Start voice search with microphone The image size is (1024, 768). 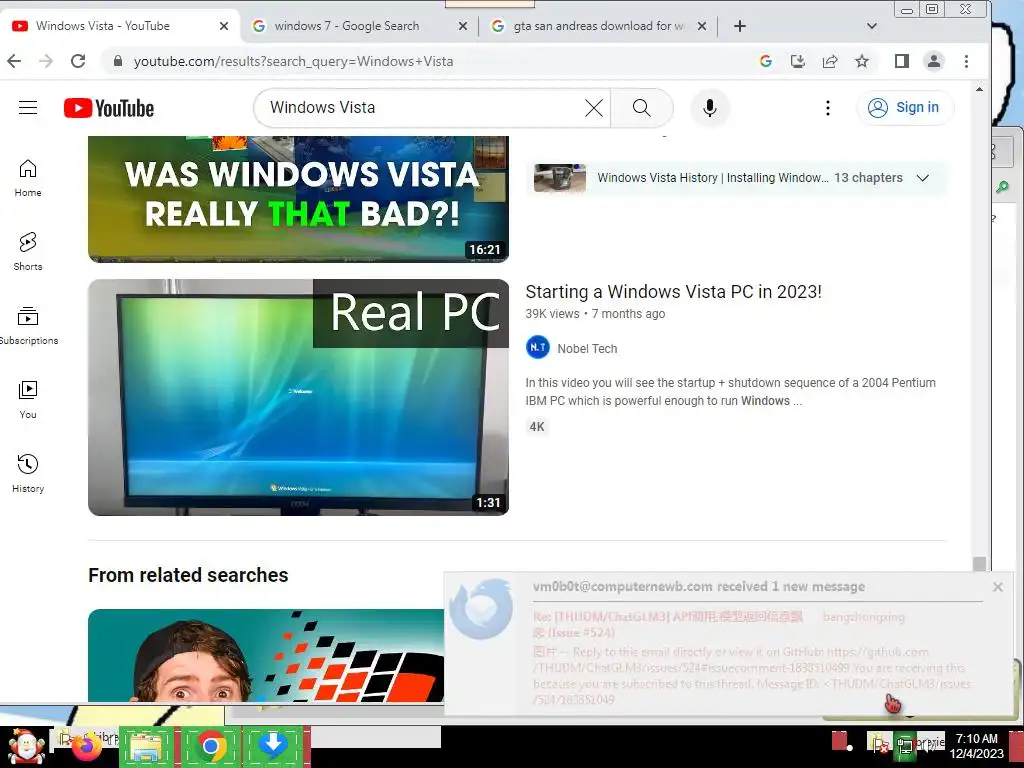click(710, 108)
